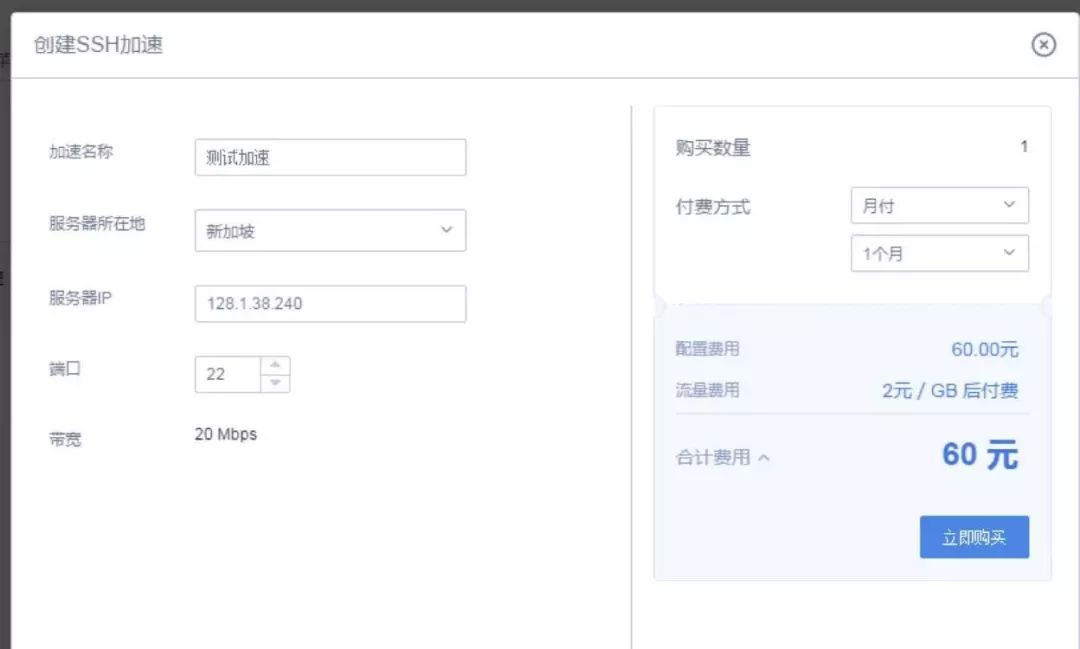Open the 服务器所在地 dropdown showing 新加坡
Image resolution: width=1080 pixels, height=649 pixels.
330,230
